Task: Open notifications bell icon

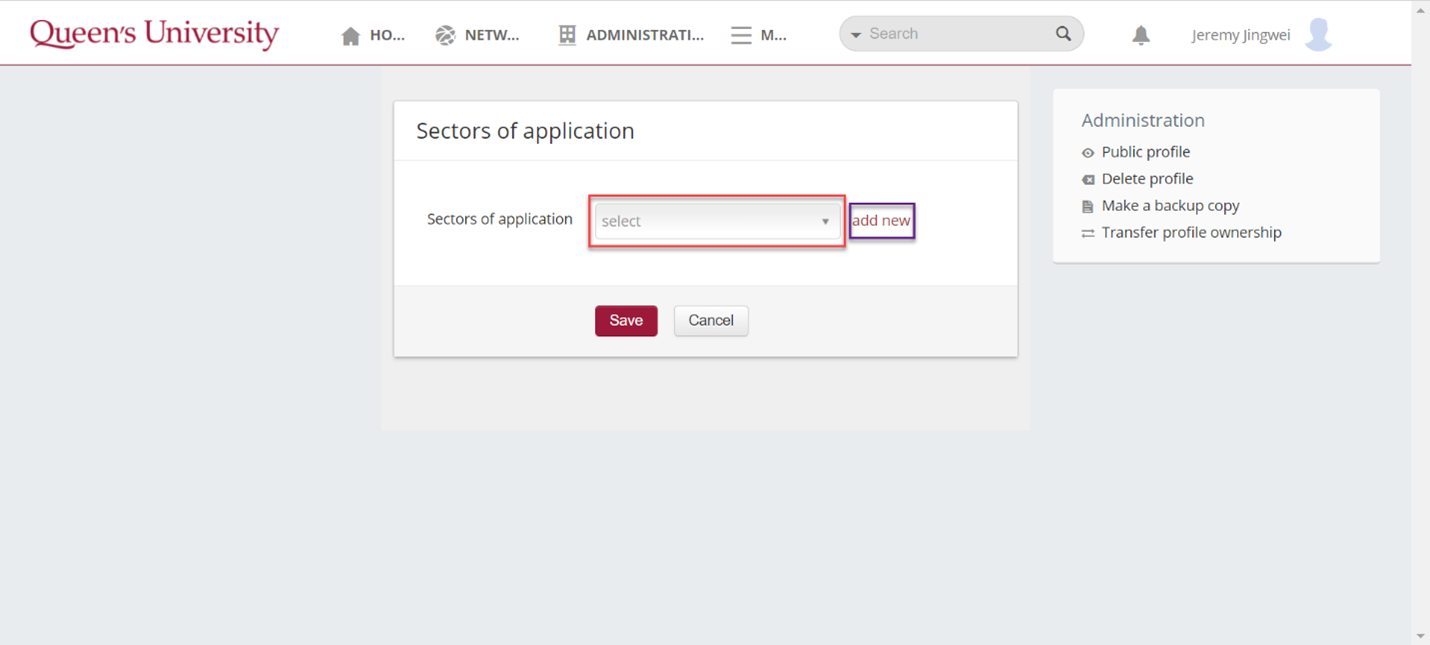Action: coord(1141,35)
